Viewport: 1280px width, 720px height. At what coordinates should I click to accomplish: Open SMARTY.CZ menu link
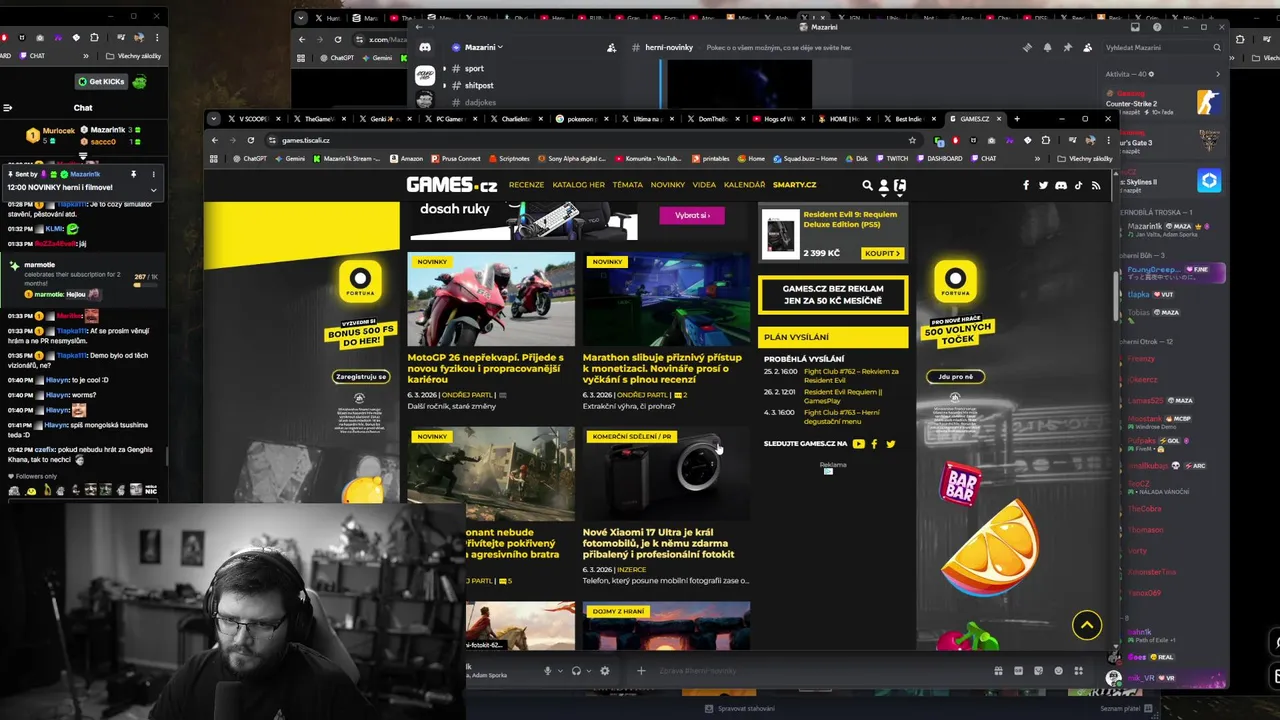[794, 185]
